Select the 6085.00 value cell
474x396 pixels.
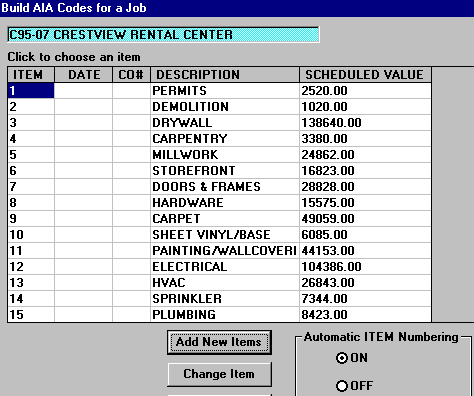pyautogui.click(x=365, y=235)
